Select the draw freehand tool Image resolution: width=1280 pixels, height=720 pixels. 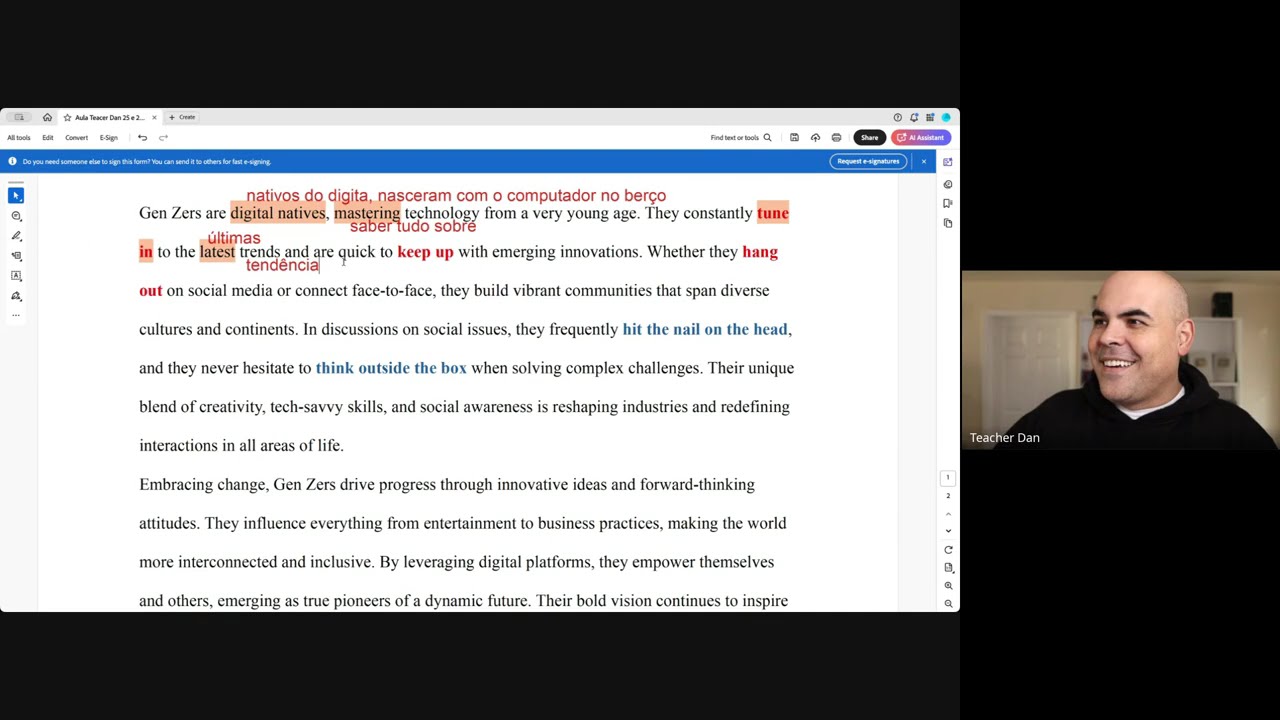point(16,256)
